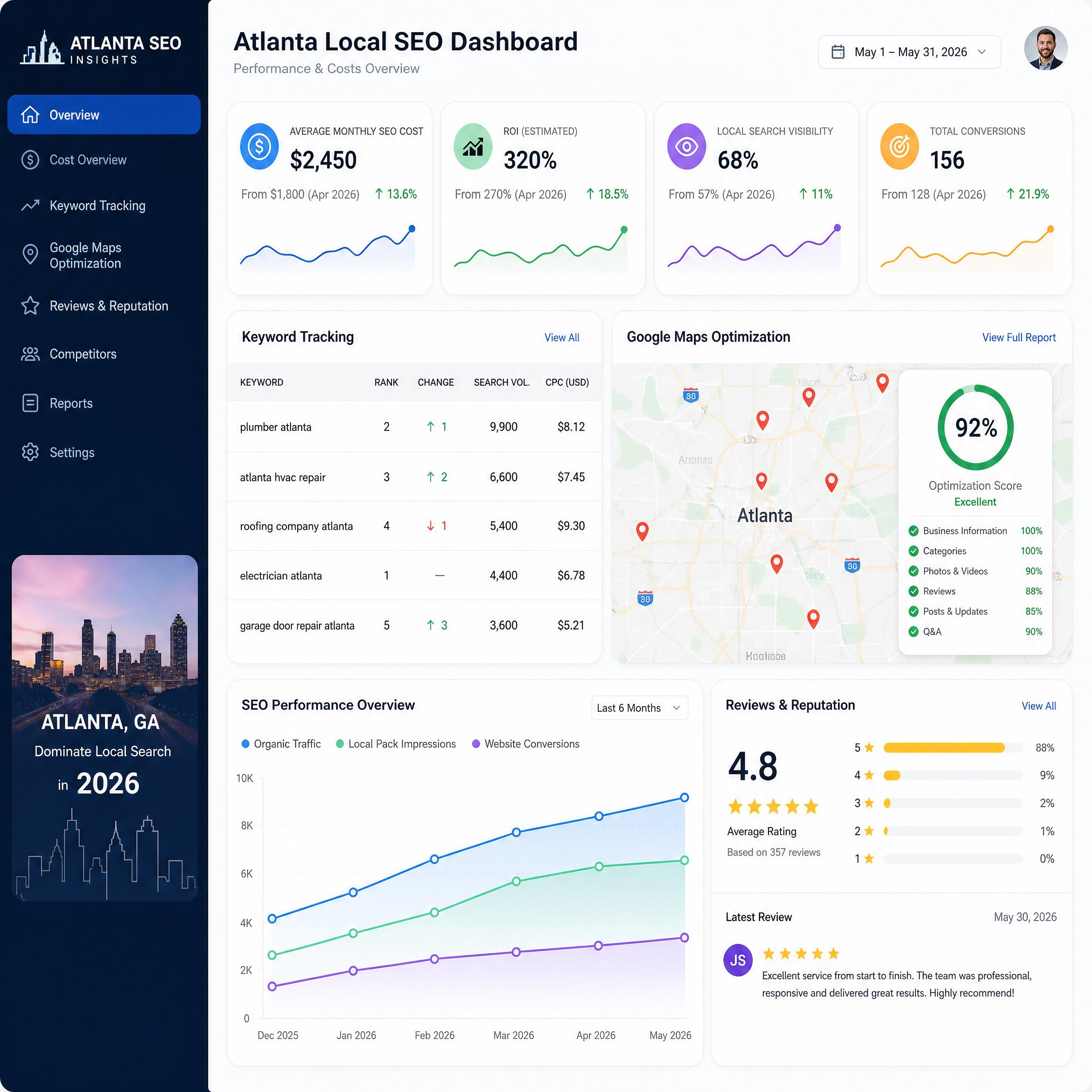The height and width of the screenshot is (1092, 1092).
Task: Select Overview in the sidebar
Action: (104, 115)
